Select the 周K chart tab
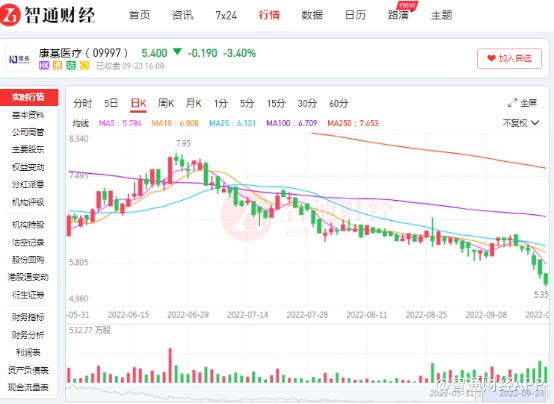 click(x=166, y=104)
